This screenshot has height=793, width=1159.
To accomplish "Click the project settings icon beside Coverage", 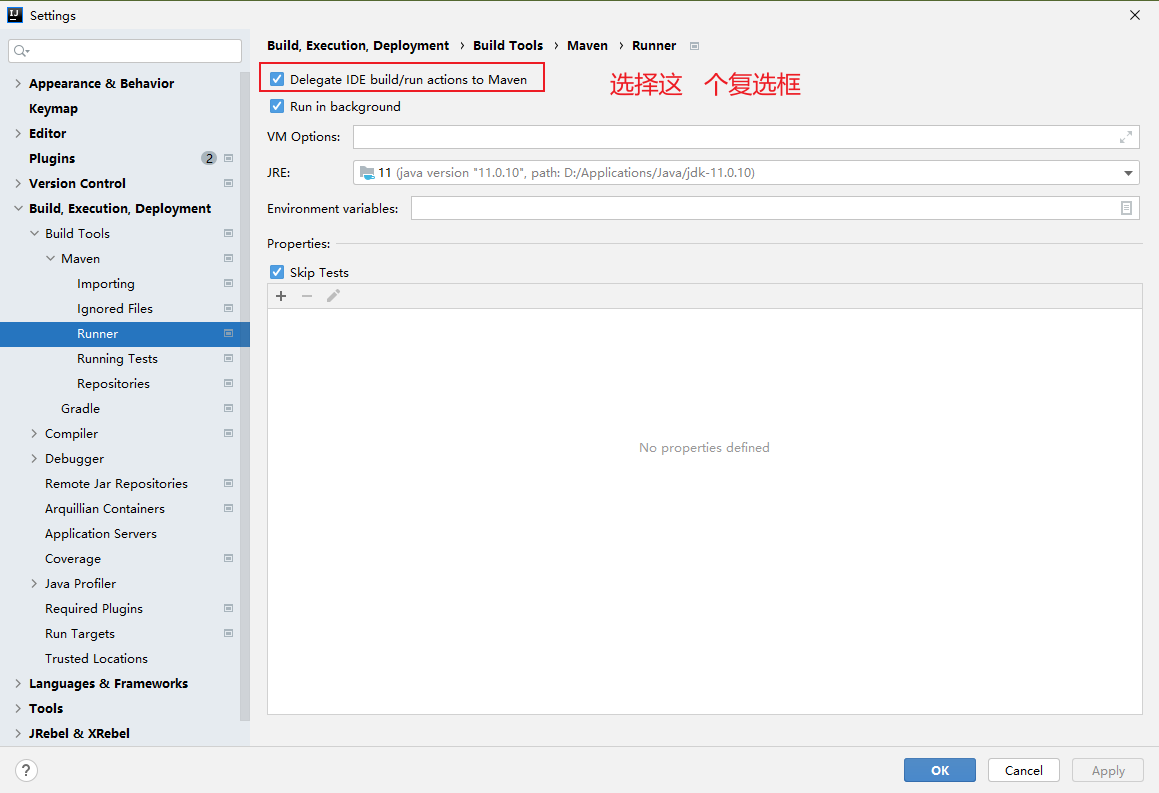I will click(x=228, y=559).
